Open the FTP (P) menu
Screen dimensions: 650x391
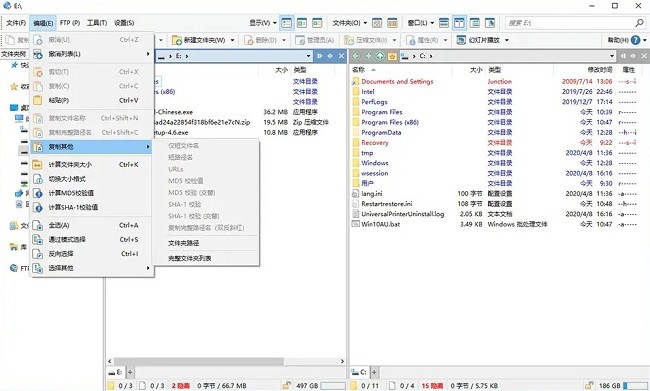(x=70, y=23)
